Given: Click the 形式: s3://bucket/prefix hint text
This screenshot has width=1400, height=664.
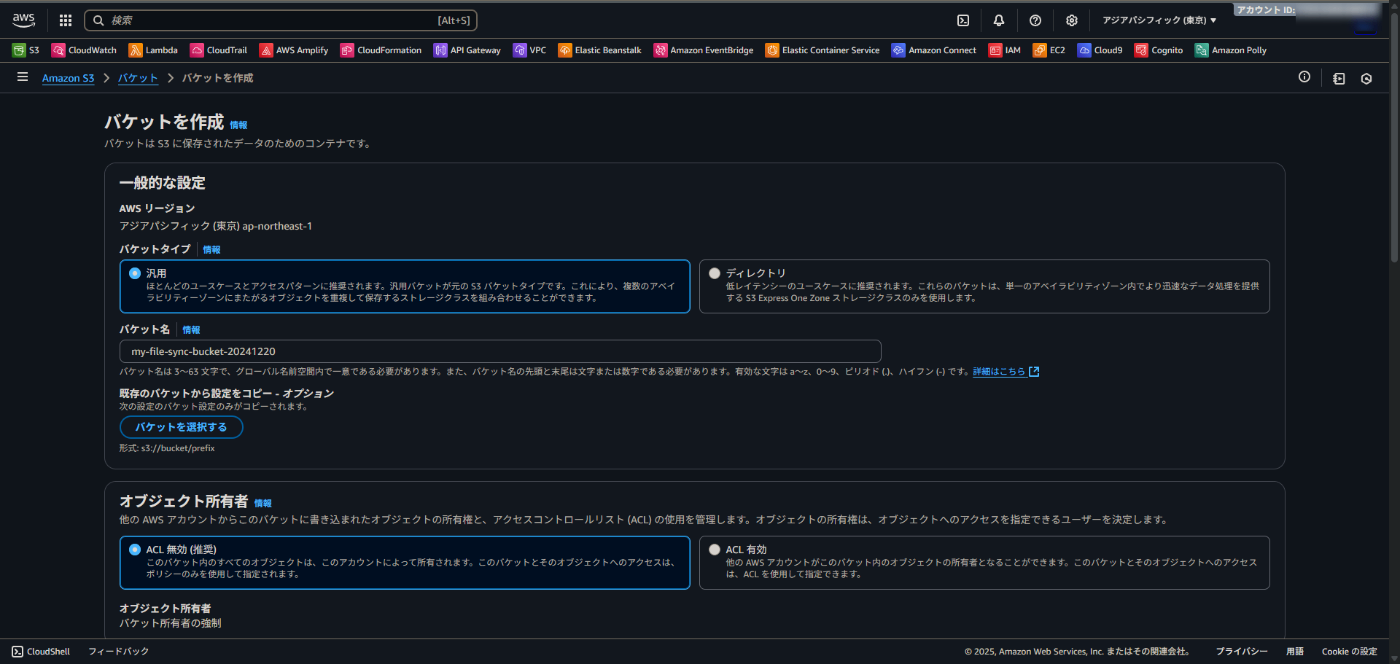Looking at the screenshot, I should click(x=167, y=448).
